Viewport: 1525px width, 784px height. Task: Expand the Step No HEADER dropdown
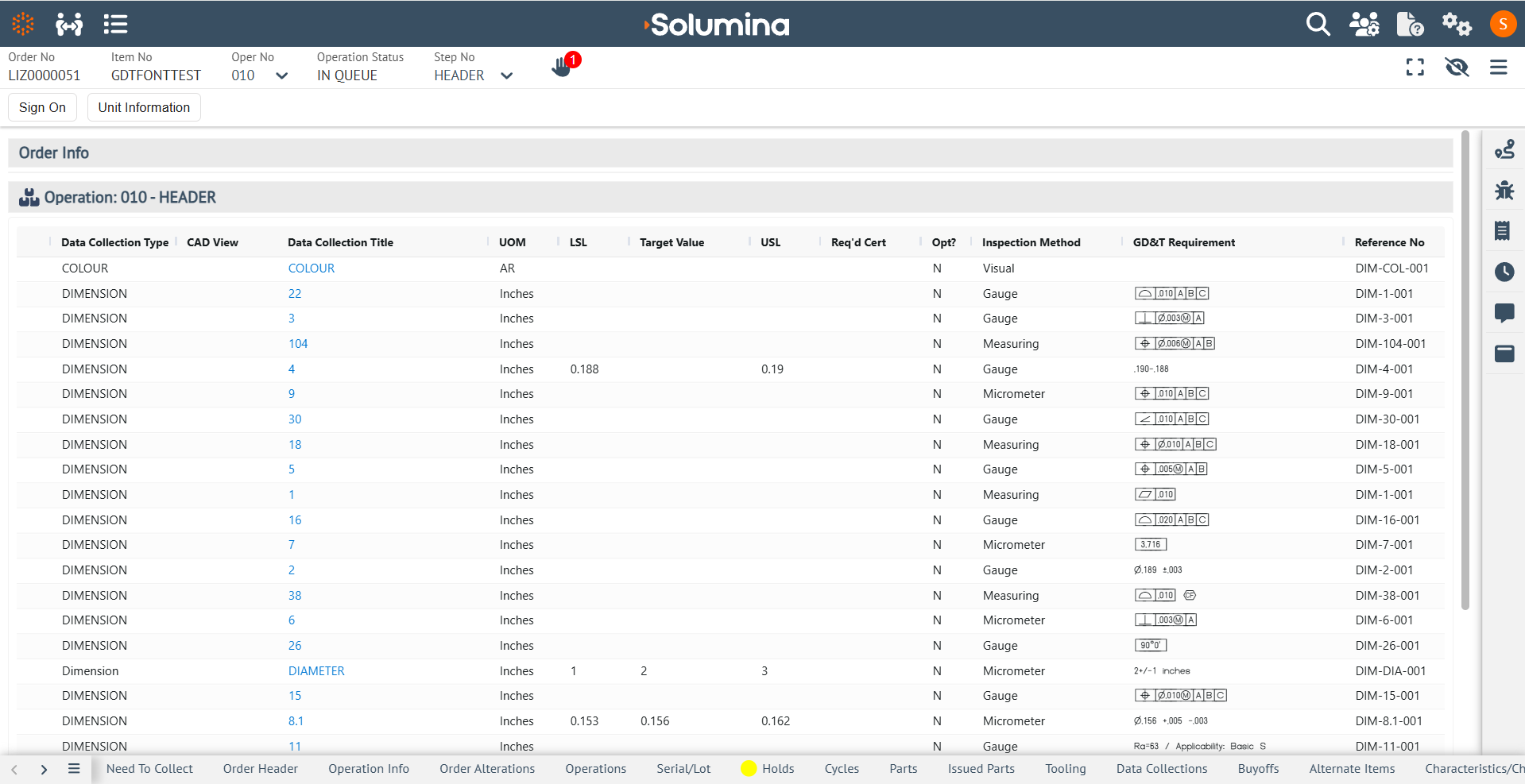[506, 76]
